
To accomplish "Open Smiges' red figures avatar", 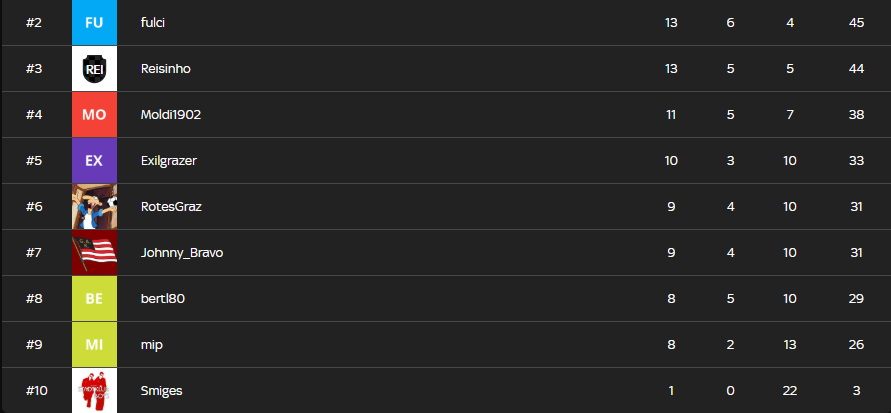I will [x=94, y=390].
